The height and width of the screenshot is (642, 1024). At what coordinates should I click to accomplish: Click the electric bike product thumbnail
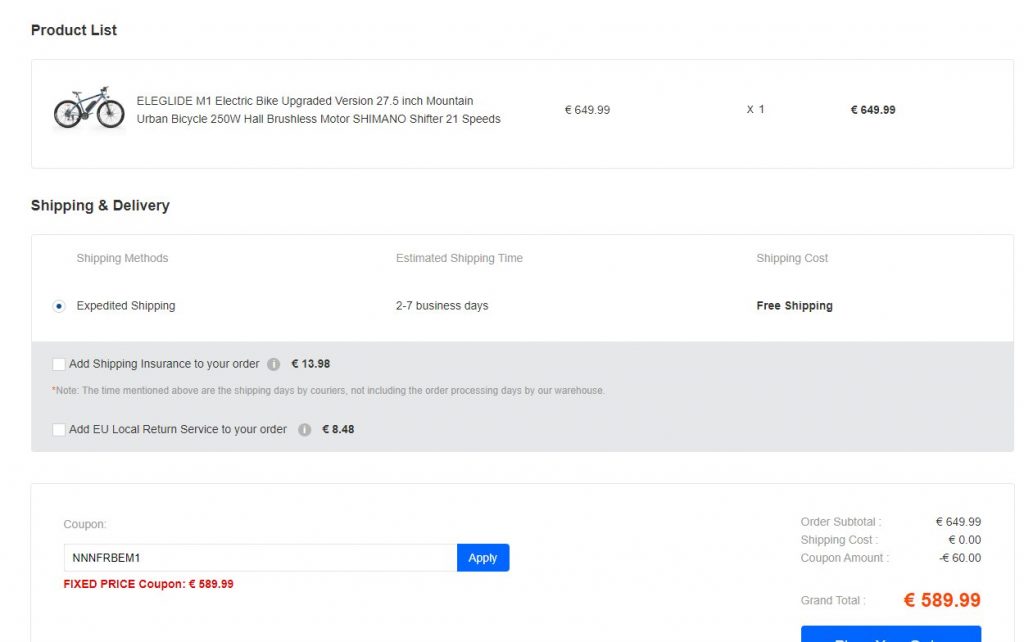point(89,108)
